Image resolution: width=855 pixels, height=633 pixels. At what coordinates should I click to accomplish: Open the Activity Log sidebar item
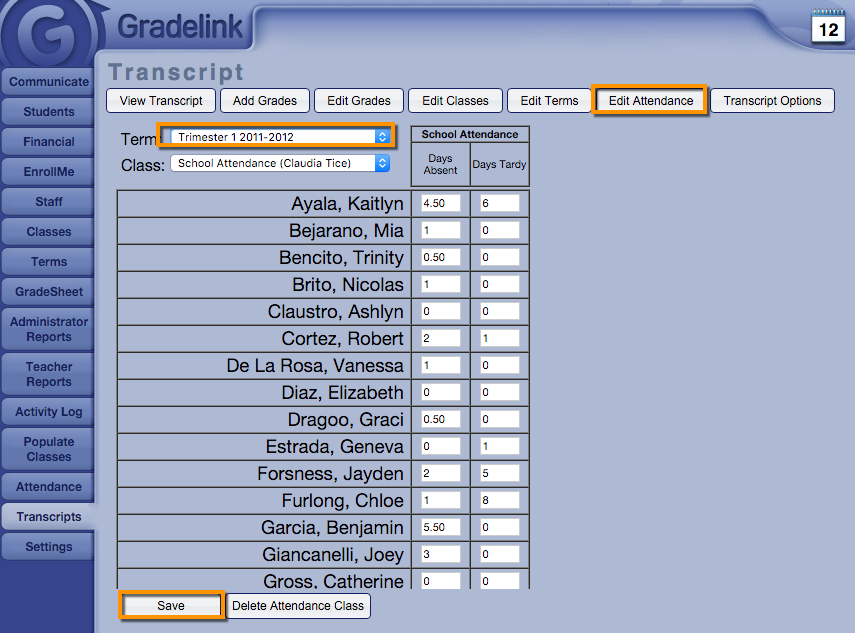(x=49, y=412)
